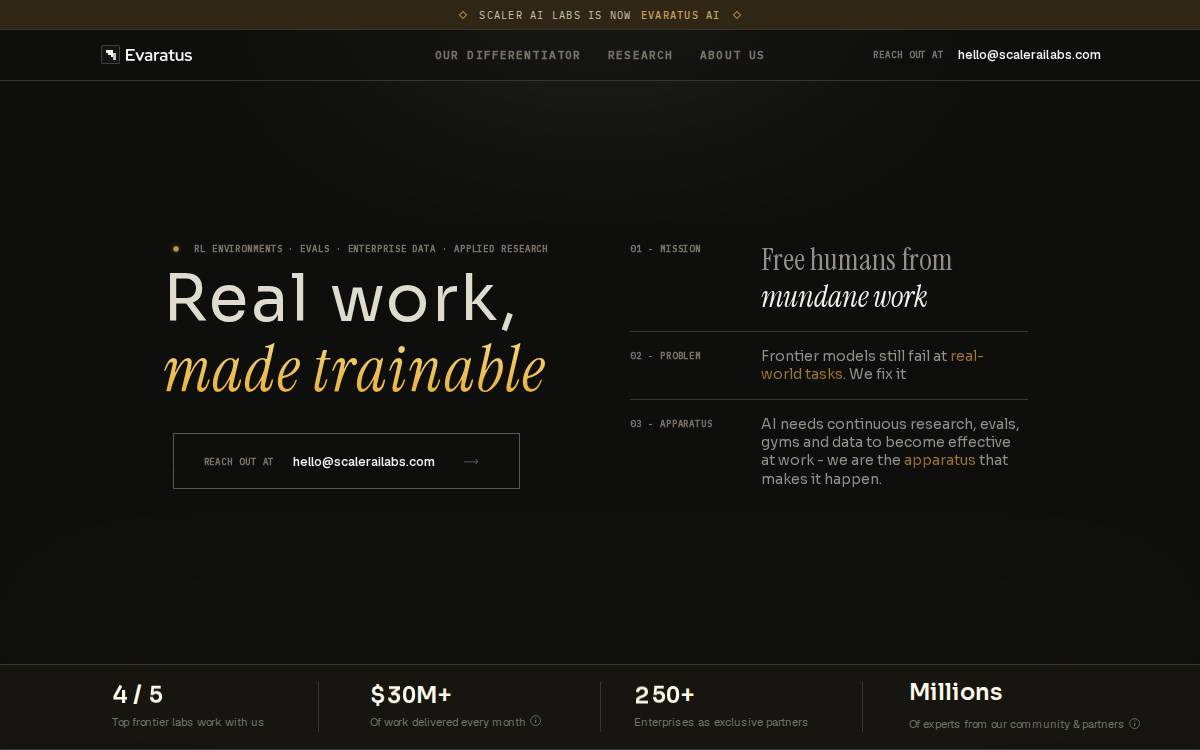This screenshot has height=750, width=1200.
Task: Open the info icon beside work delivered every month
Action: pyautogui.click(x=536, y=721)
